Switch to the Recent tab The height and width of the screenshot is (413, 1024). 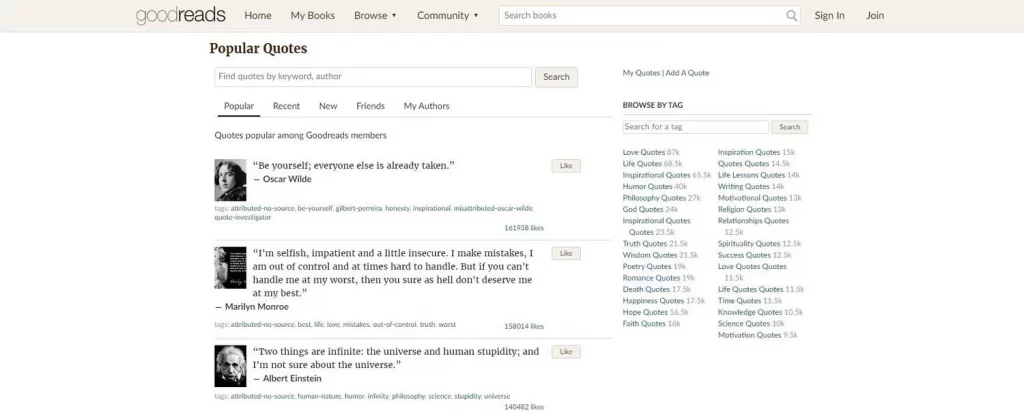click(x=286, y=106)
